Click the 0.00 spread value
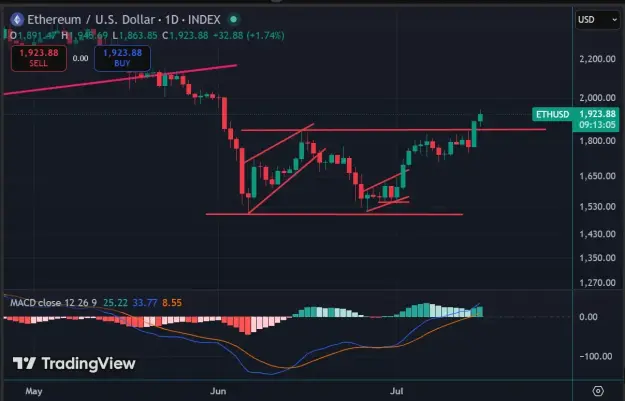This screenshot has width=625, height=401. coord(81,58)
